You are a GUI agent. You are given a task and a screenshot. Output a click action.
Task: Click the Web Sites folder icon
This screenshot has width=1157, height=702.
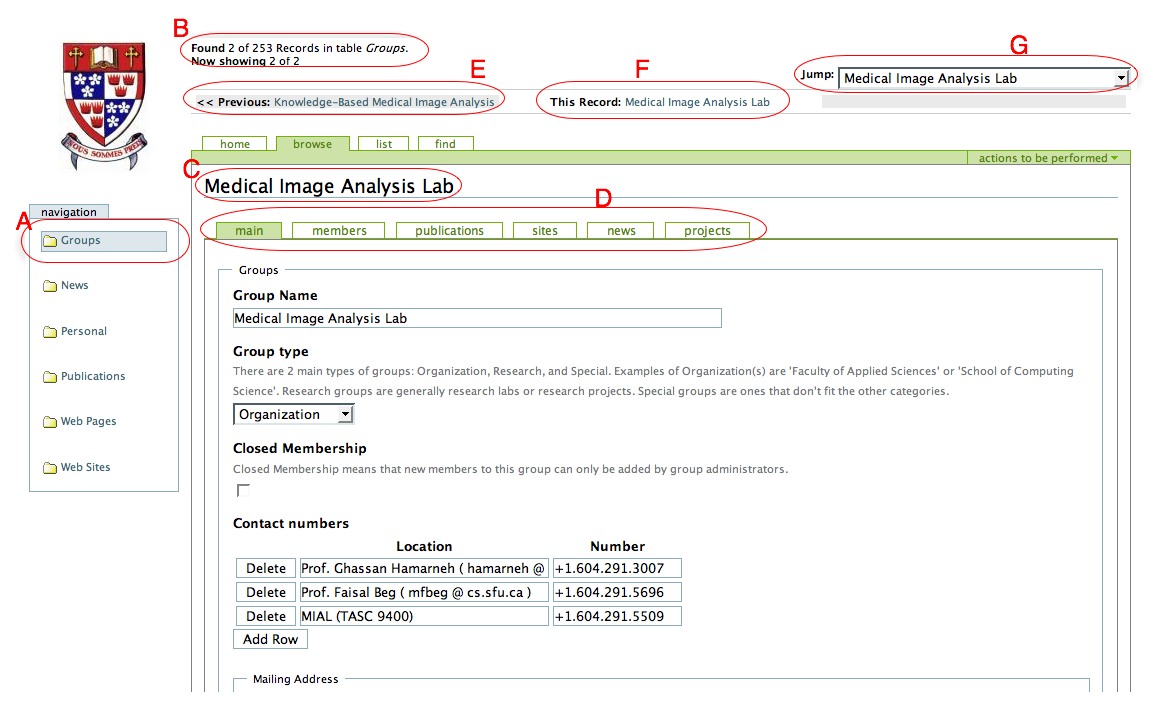click(x=50, y=468)
